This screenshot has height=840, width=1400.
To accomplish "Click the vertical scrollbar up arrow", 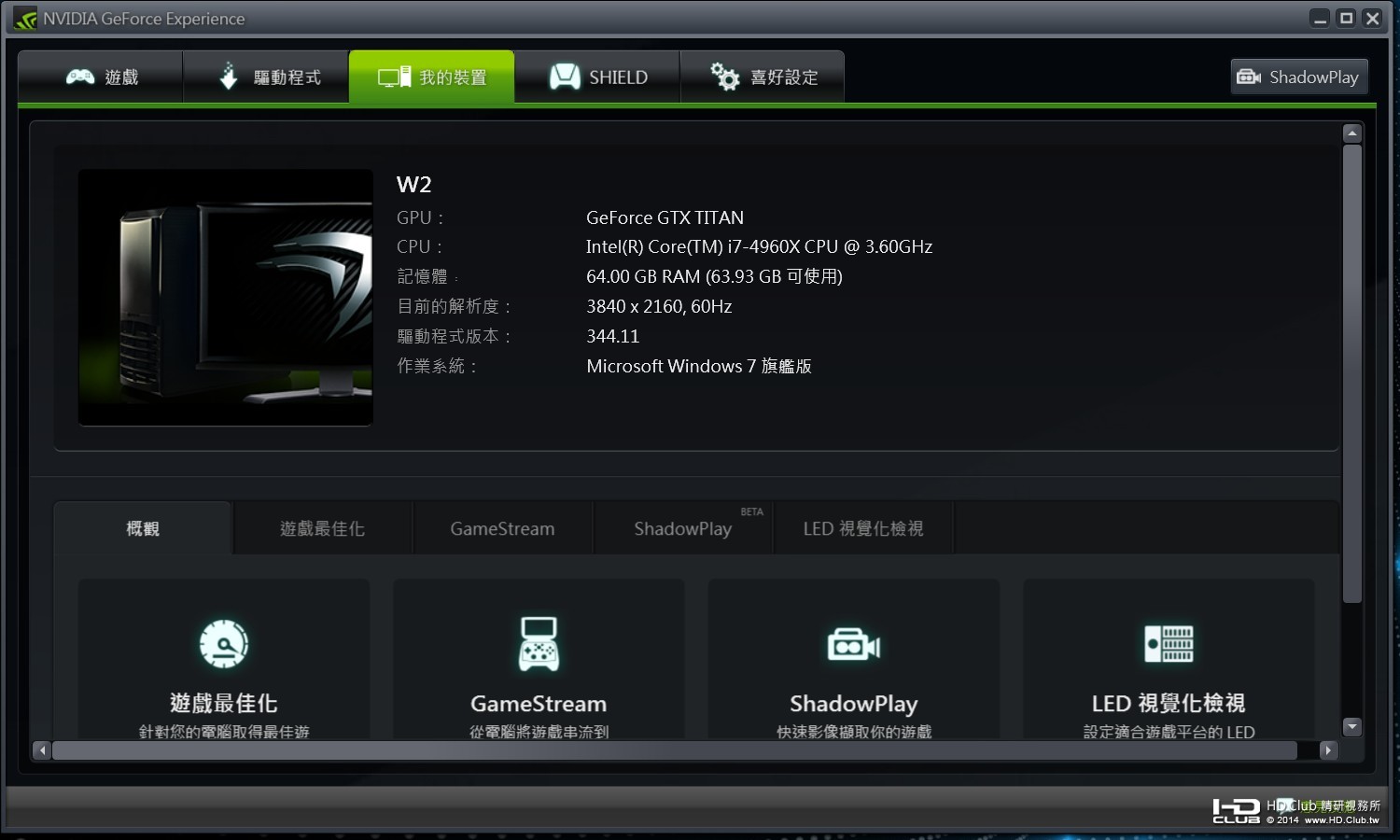I will click(1351, 133).
